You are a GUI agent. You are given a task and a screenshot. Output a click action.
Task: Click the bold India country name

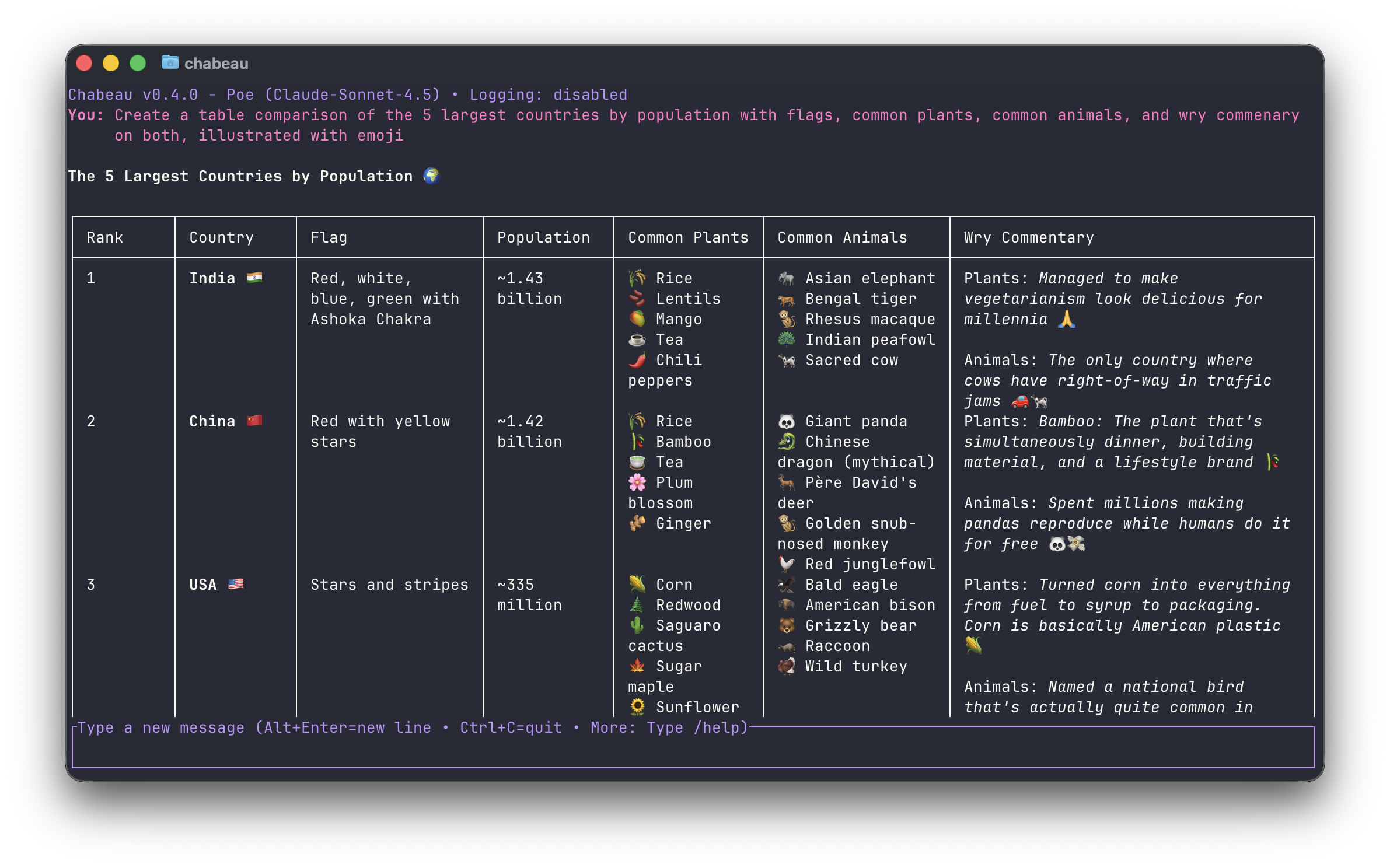[212, 278]
